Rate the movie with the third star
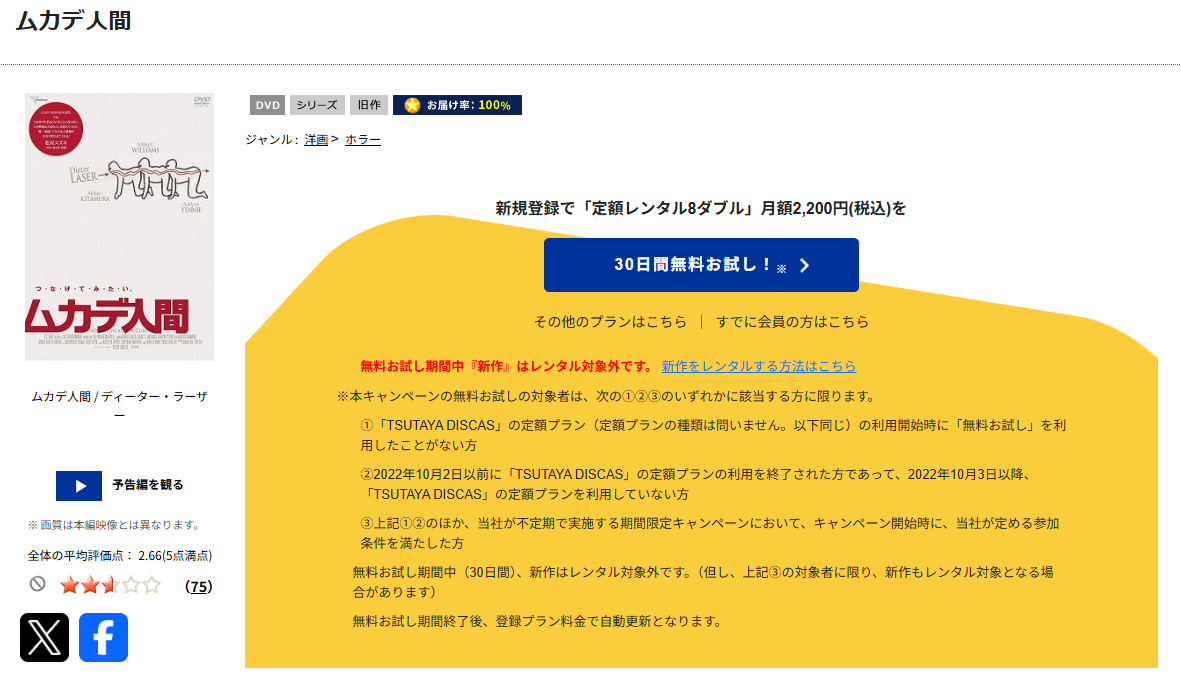The image size is (1181, 675). (x=111, y=585)
